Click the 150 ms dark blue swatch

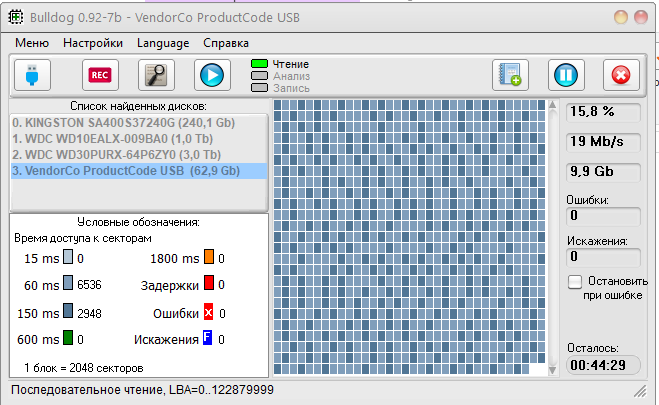pyautogui.click(x=68, y=311)
